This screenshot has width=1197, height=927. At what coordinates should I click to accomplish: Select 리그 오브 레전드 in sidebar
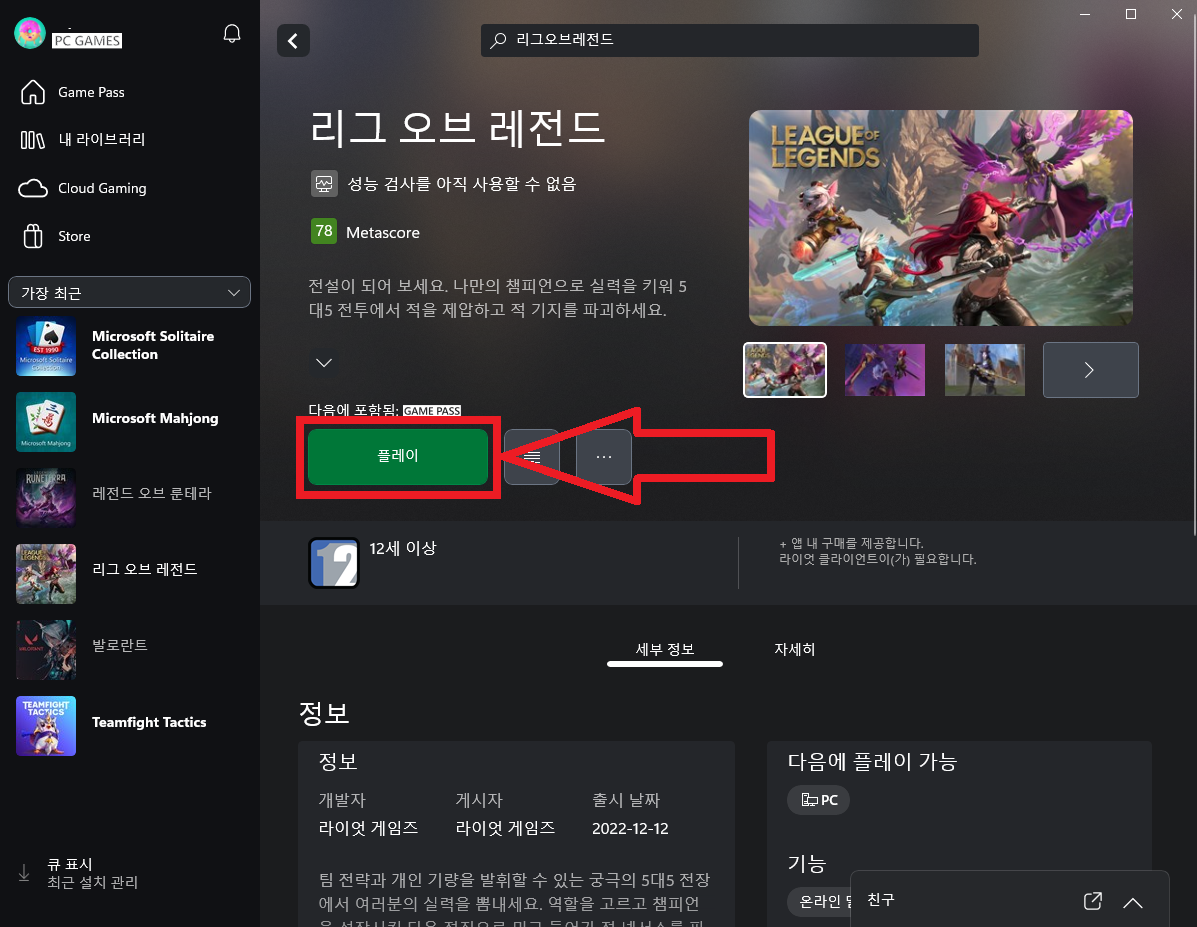point(130,573)
